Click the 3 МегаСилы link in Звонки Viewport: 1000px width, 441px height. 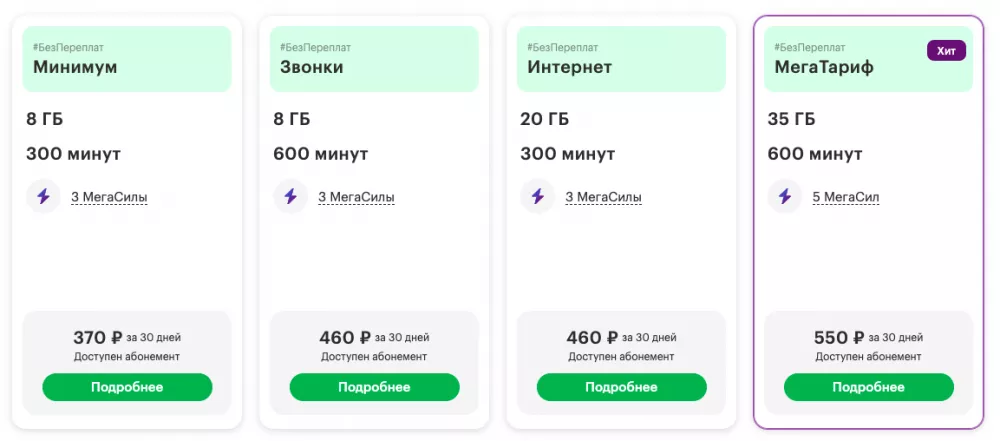coord(356,197)
